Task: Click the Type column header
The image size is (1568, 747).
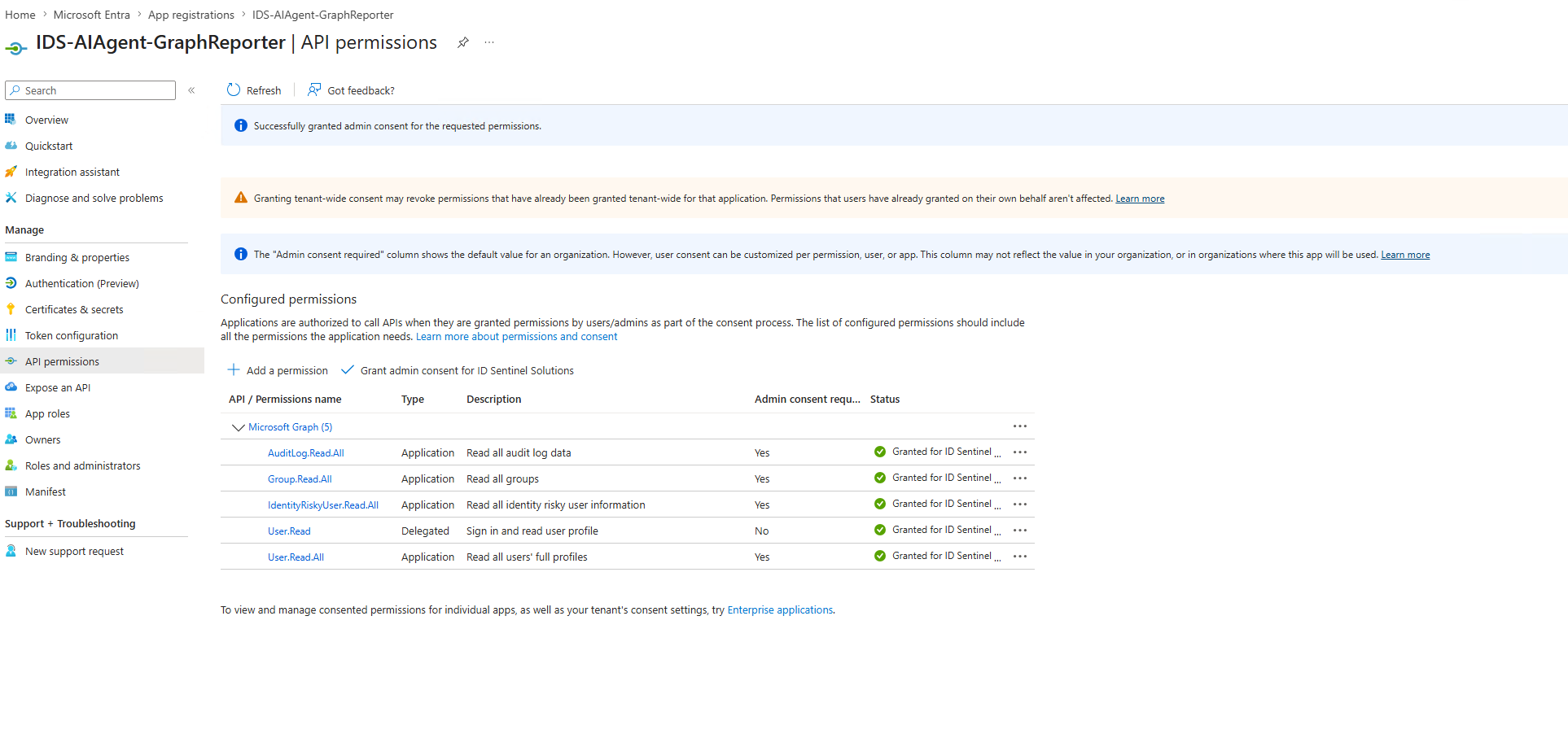Action: click(413, 399)
